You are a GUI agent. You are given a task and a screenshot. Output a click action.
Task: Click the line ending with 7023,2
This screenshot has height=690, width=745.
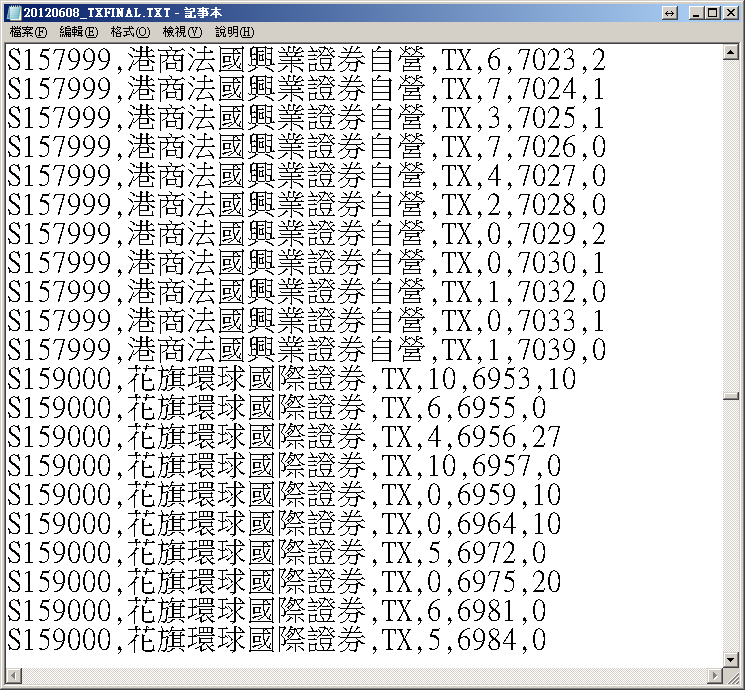306,60
